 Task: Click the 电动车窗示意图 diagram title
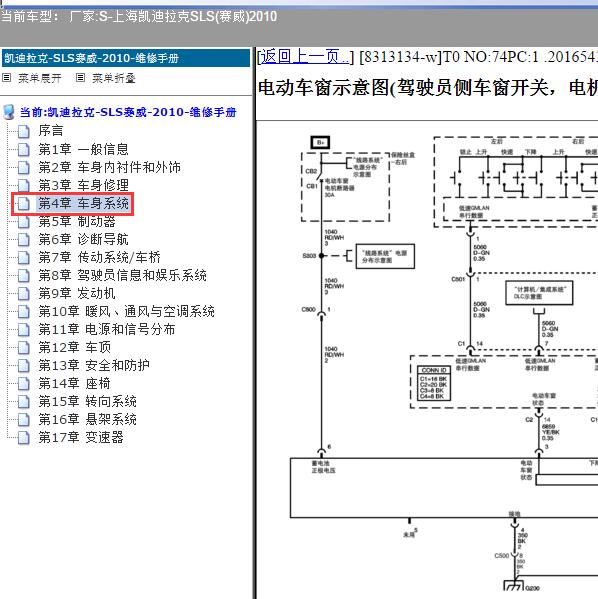428,87
